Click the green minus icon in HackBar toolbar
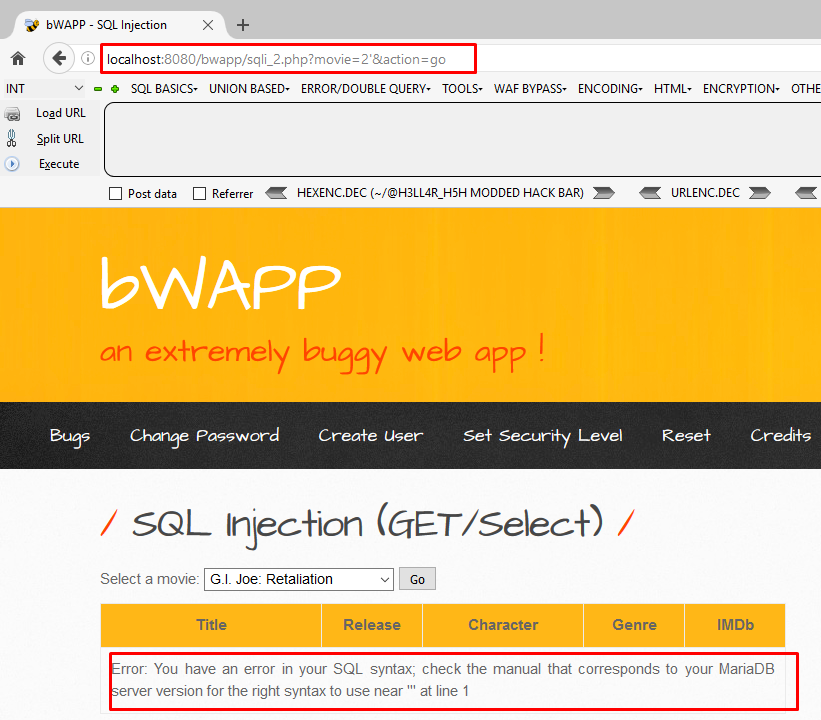Viewport: 821px width, 720px height. pyautogui.click(x=97, y=89)
